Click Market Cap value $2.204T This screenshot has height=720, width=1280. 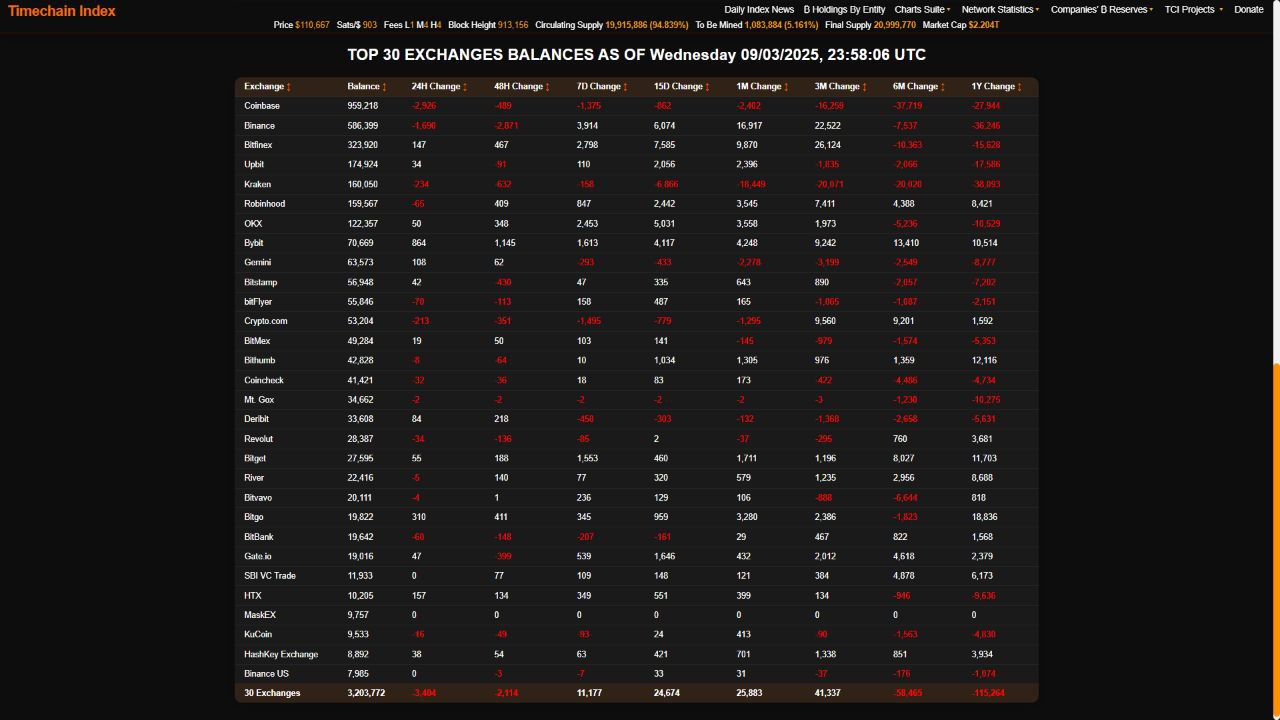pos(984,25)
